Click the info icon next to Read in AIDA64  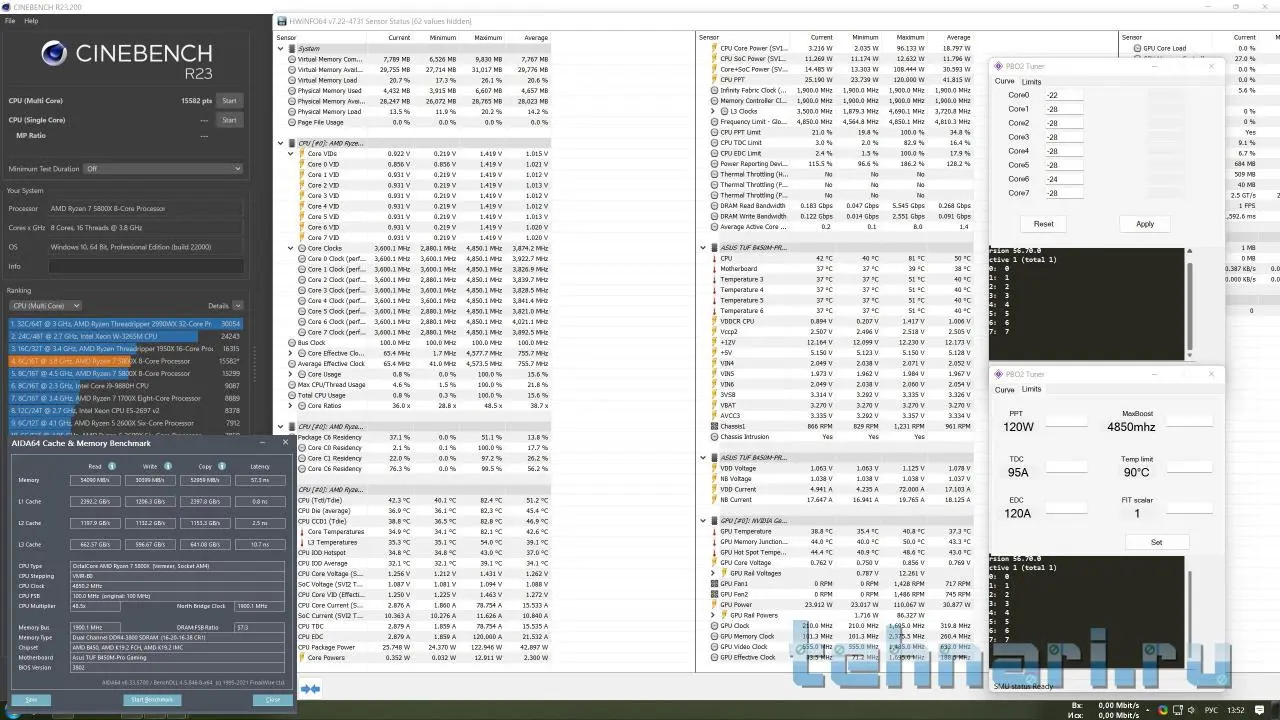point(112,466)
